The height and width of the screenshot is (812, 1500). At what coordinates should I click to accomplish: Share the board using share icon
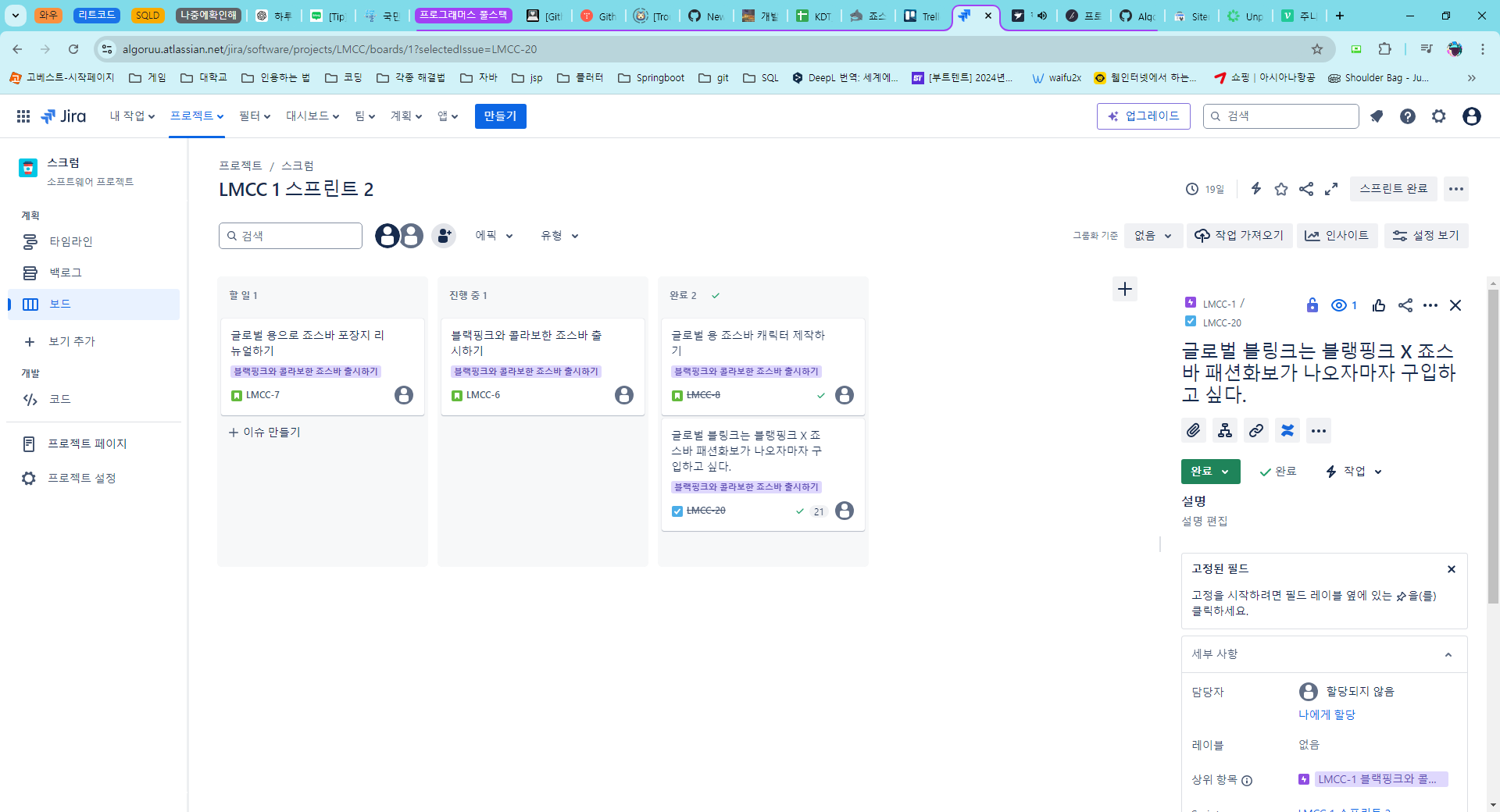(1306, 189)
